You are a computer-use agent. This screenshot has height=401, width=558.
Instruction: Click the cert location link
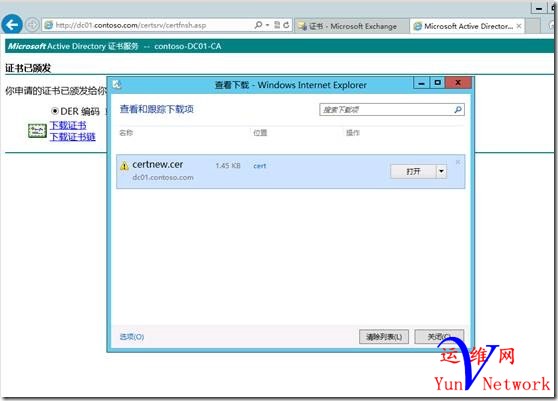coord(259,166)
